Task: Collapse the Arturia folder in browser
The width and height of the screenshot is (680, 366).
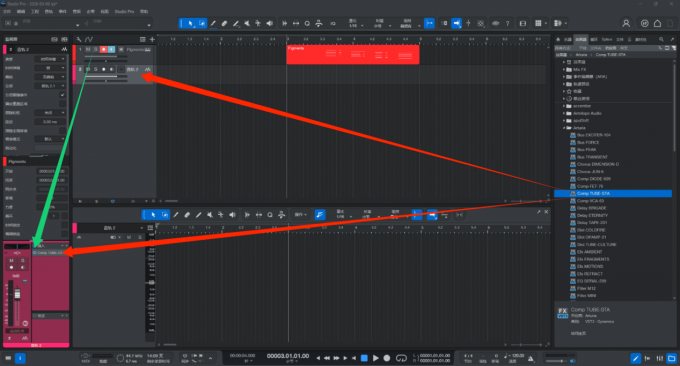Action: coord(564,128)
